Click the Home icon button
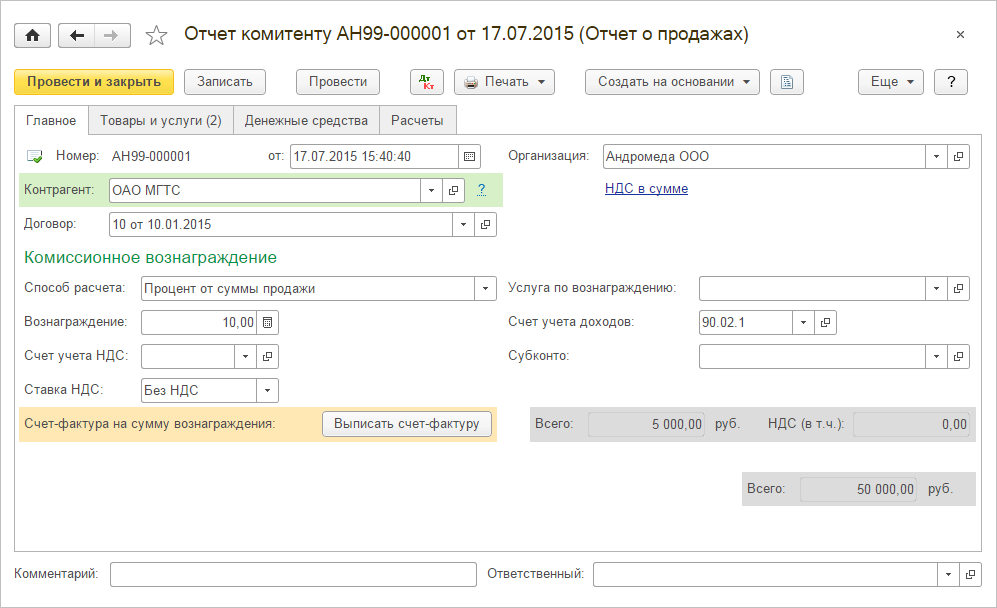 click(32, 35)
